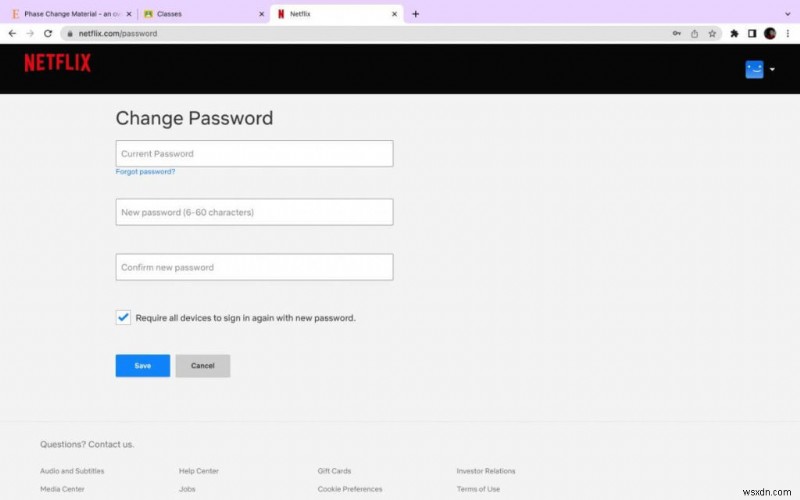Image resolution: width=800 pixels, height=500 pixels.
Task: Open the Chrome profile avatar
Action: coord(770,34)
